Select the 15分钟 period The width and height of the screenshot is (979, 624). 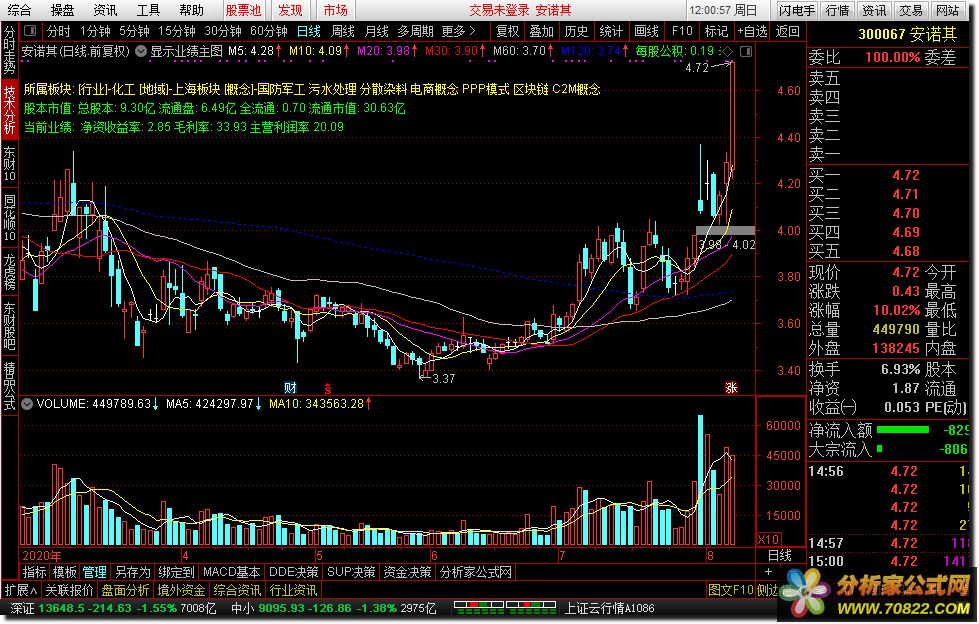(177, 31)
